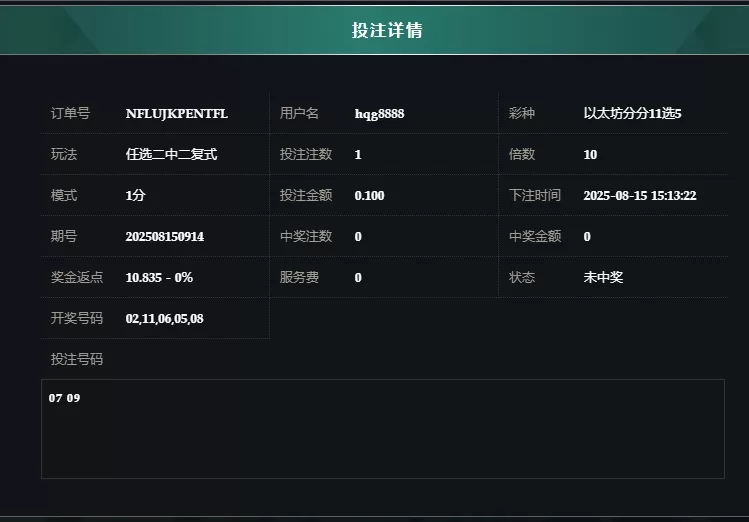Click the bonus rebate value 10.835 - 0%
The image size is (749, 522).
(159, 277)
